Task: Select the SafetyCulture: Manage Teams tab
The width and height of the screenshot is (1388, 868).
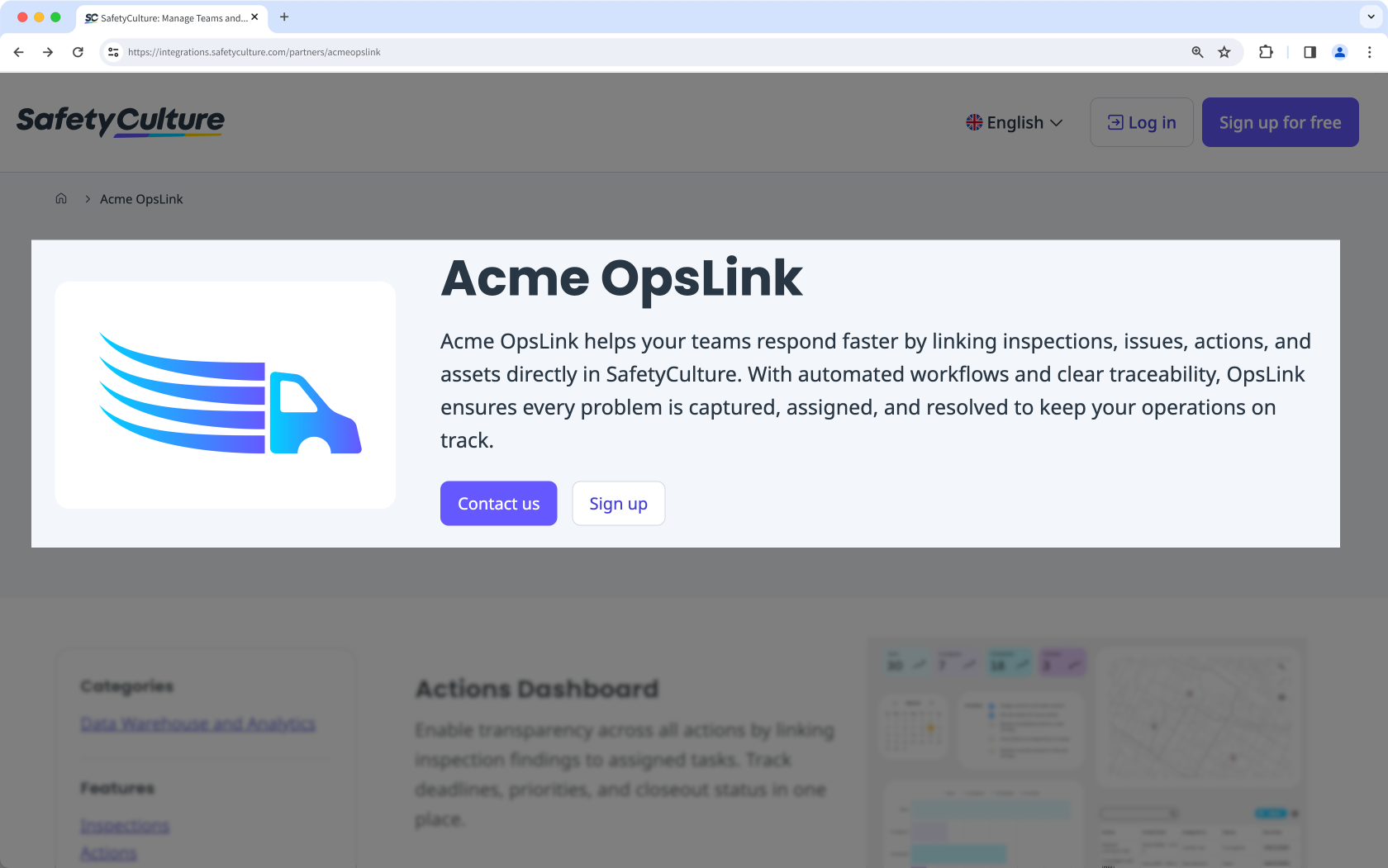Action: click(172, 17)
